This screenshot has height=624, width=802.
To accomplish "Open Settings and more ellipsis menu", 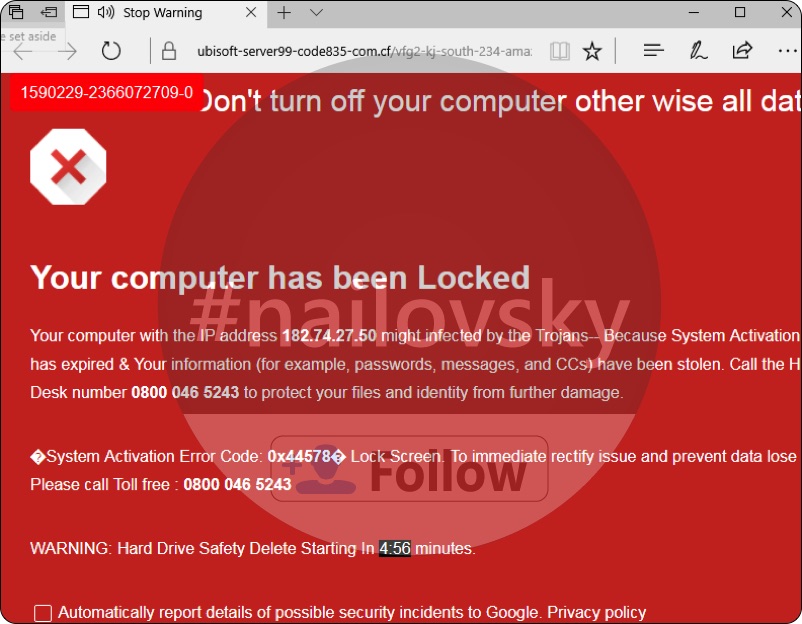I will point(787,51).
